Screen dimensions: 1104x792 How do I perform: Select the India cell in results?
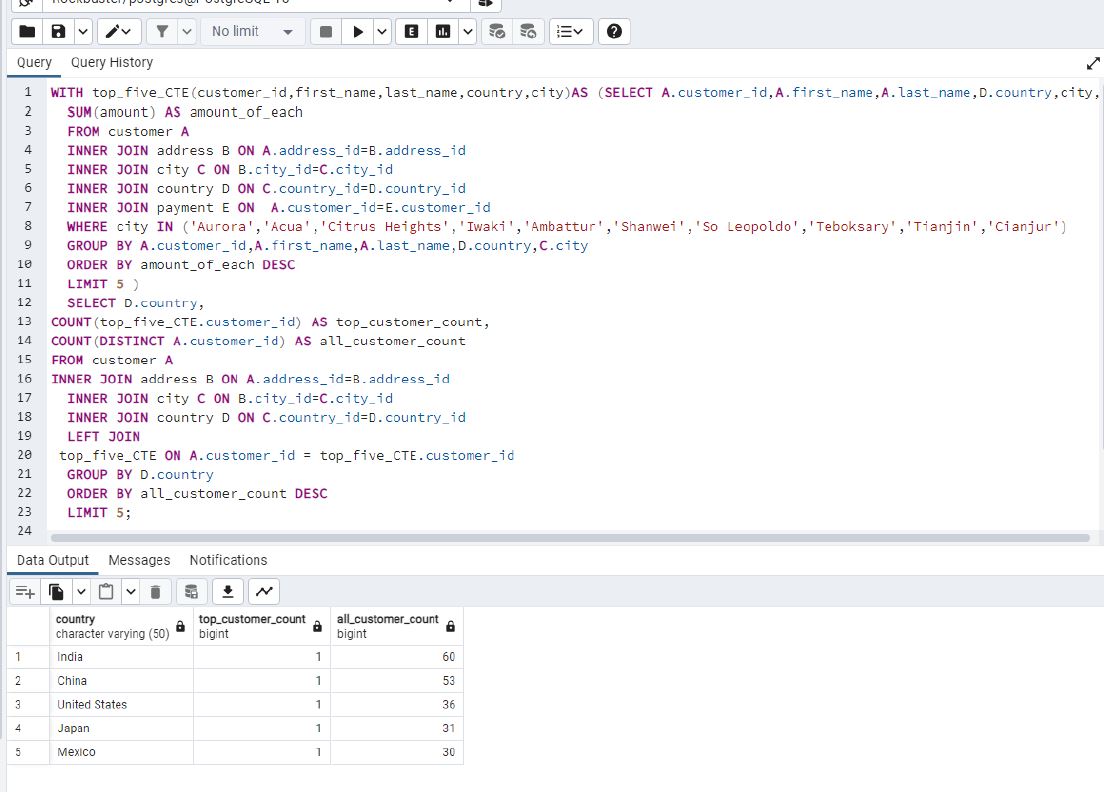(121, 657)
